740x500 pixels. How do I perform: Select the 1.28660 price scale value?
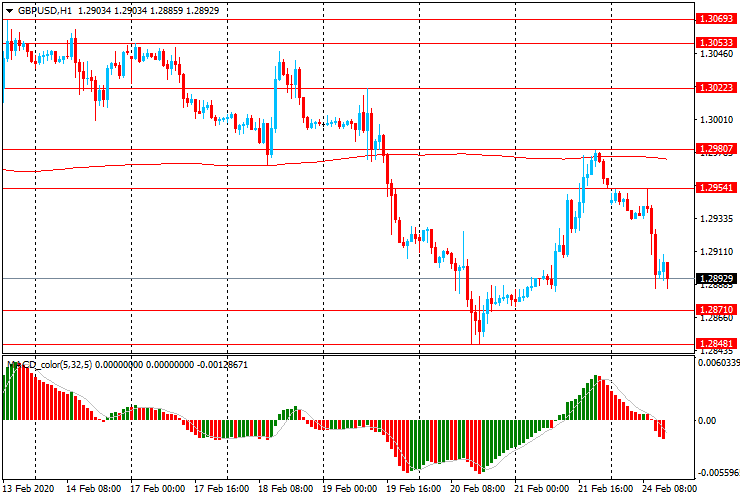click(x=716, y=318)
